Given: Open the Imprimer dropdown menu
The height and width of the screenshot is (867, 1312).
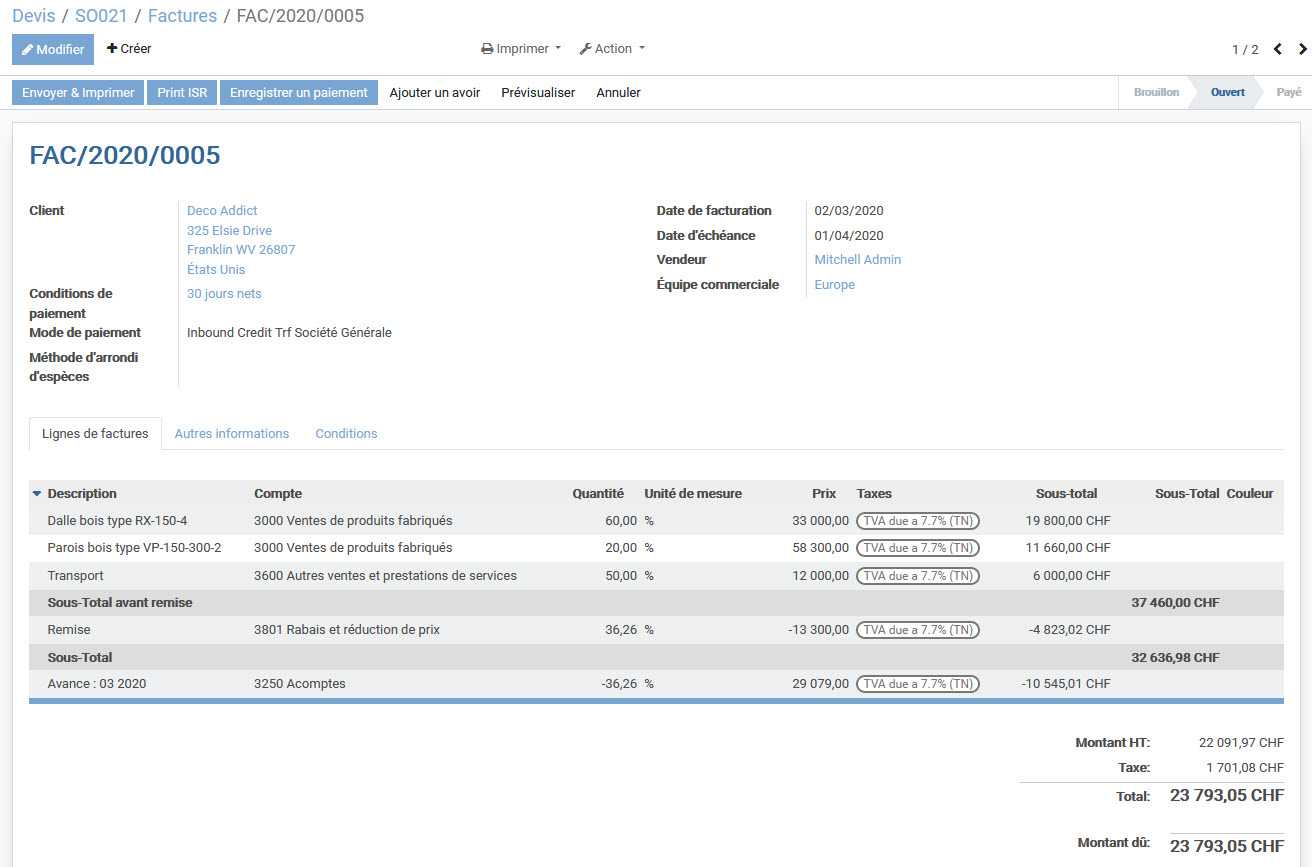Looking at the screenshot, I should [x=521, y=49].
